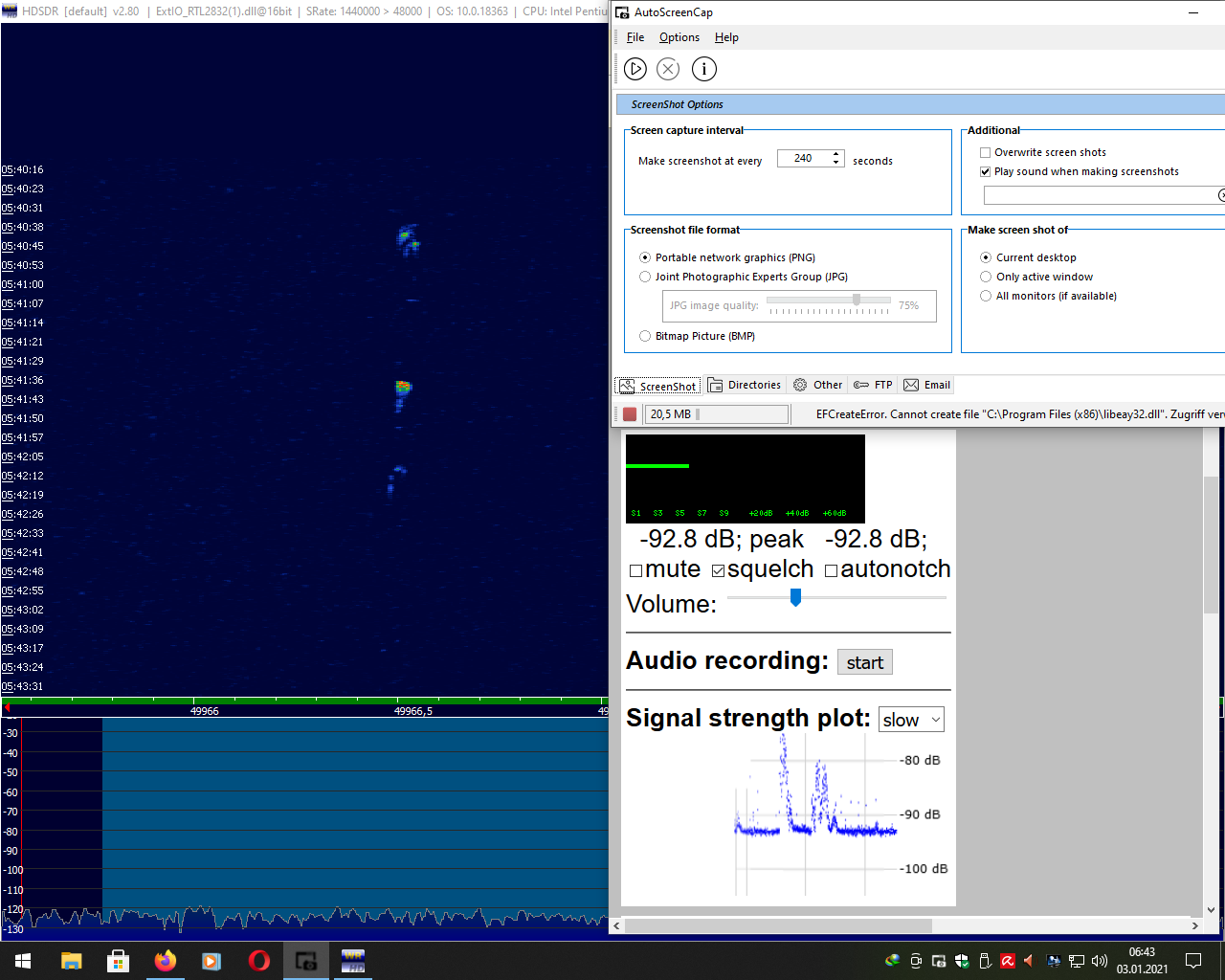Switch to the Other tab
The image size is (1225, 980).
817,385
